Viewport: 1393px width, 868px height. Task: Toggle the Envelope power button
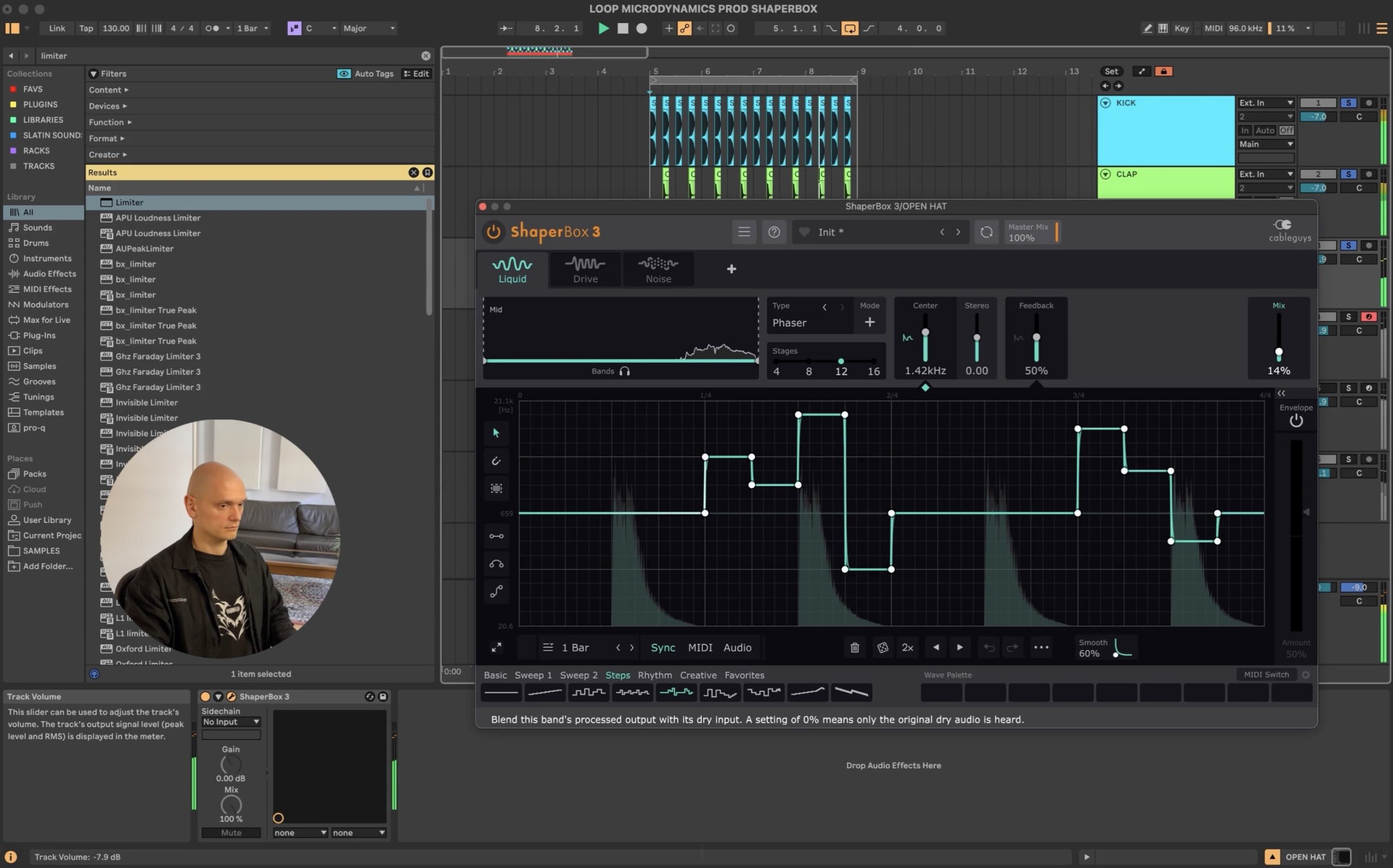[1296, 421]
